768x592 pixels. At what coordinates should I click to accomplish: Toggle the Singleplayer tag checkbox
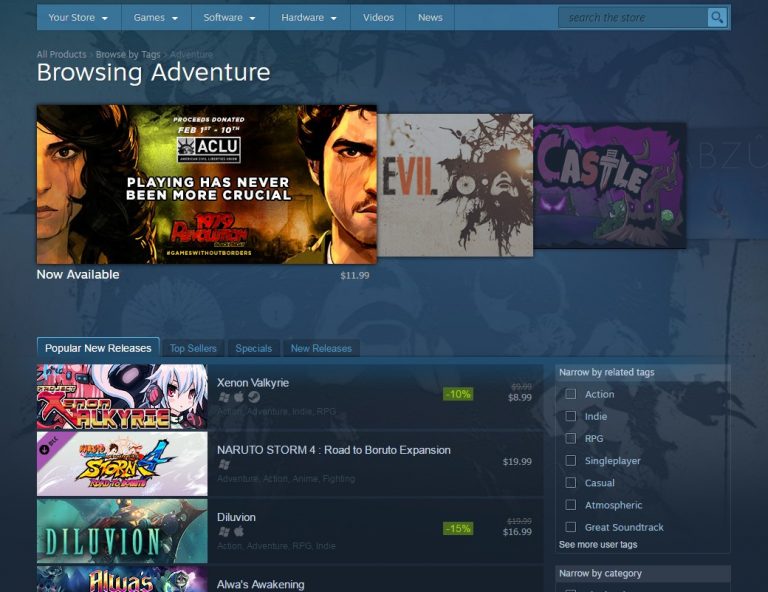(571, 460)
